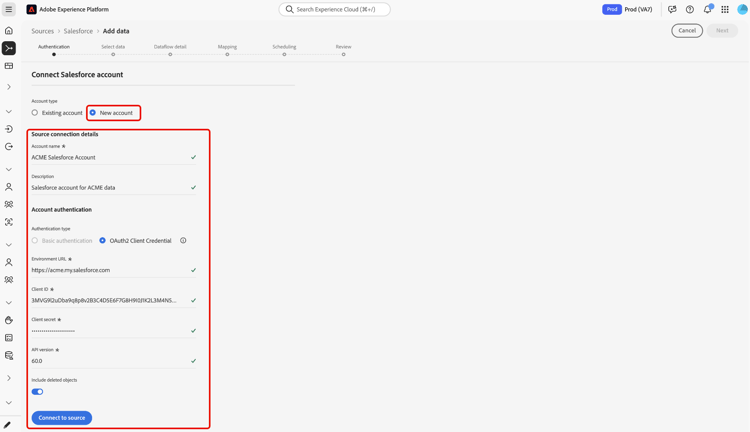Select the Basic authentication radio option
The width and height of the screenshot is (750, 432).
pos(34,241)
